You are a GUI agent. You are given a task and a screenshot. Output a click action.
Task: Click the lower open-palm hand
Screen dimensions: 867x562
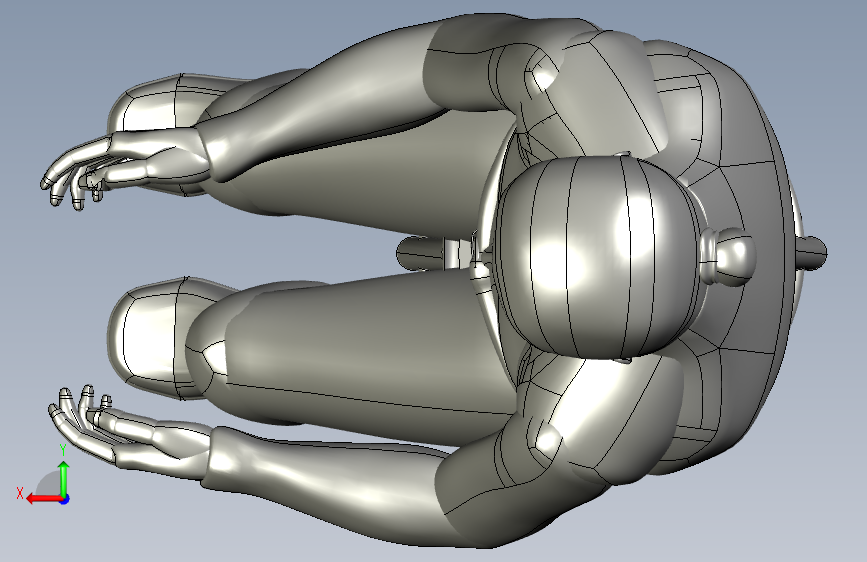click(130, 431)
